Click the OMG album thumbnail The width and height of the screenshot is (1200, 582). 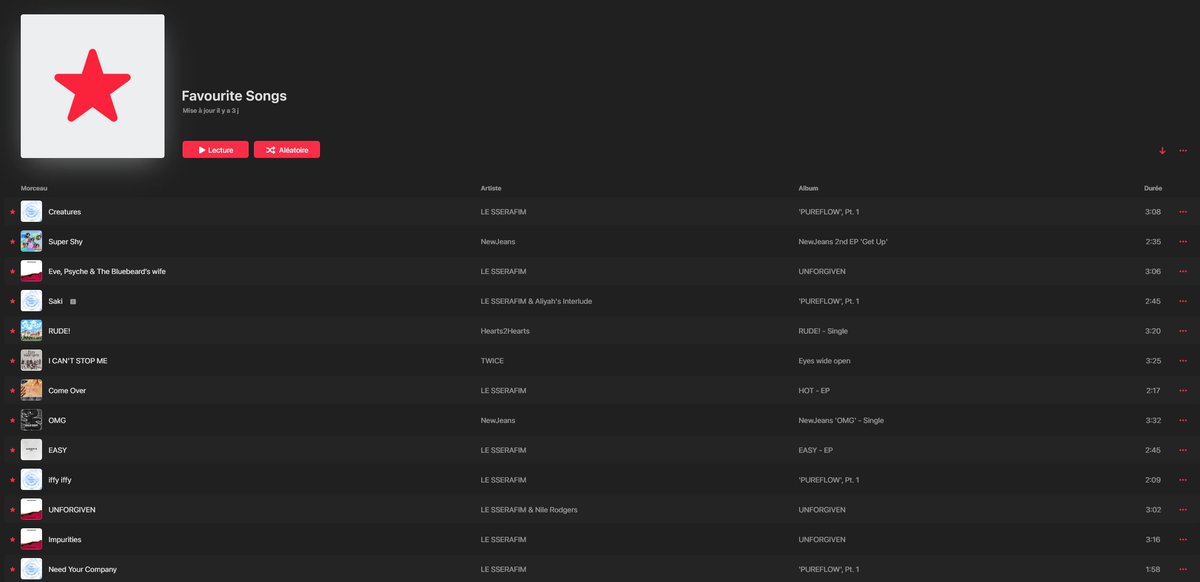(x=31, y=420)
